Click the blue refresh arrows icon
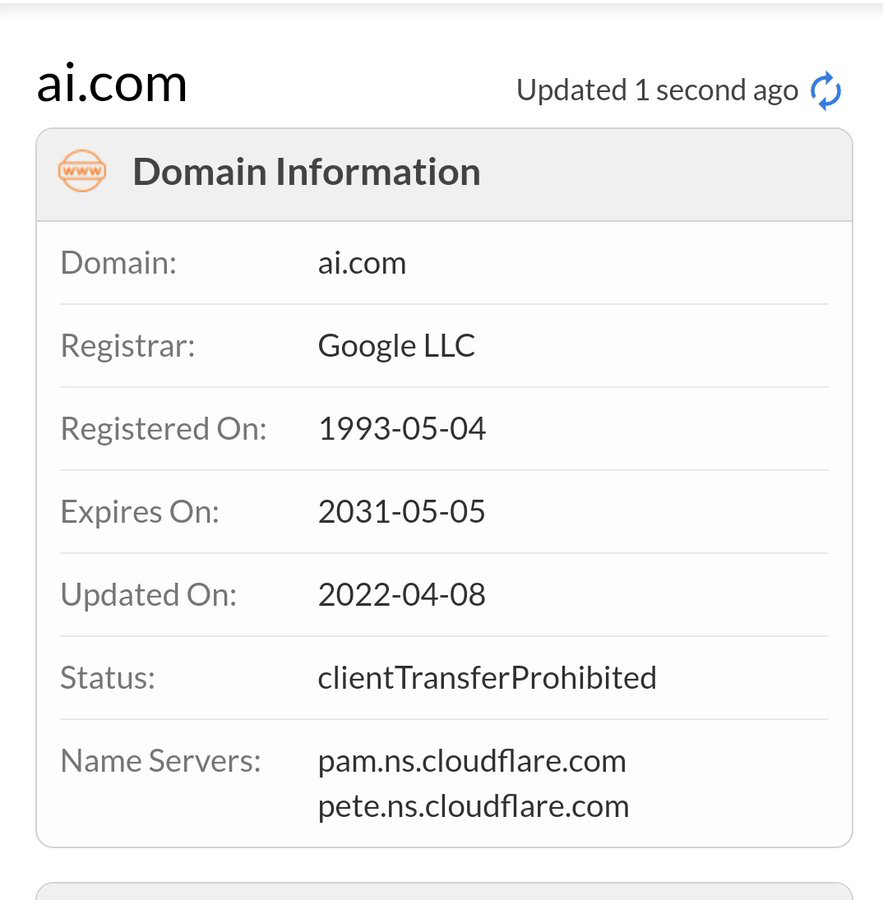This screenshot has height=900, width=883. (826, 91)
